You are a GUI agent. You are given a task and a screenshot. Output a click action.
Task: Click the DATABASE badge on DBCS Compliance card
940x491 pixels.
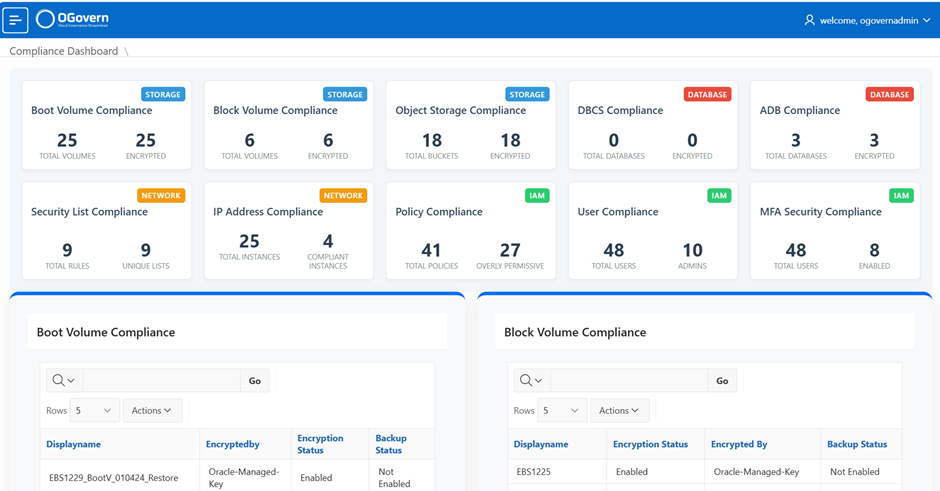click(x=707, y=95)
